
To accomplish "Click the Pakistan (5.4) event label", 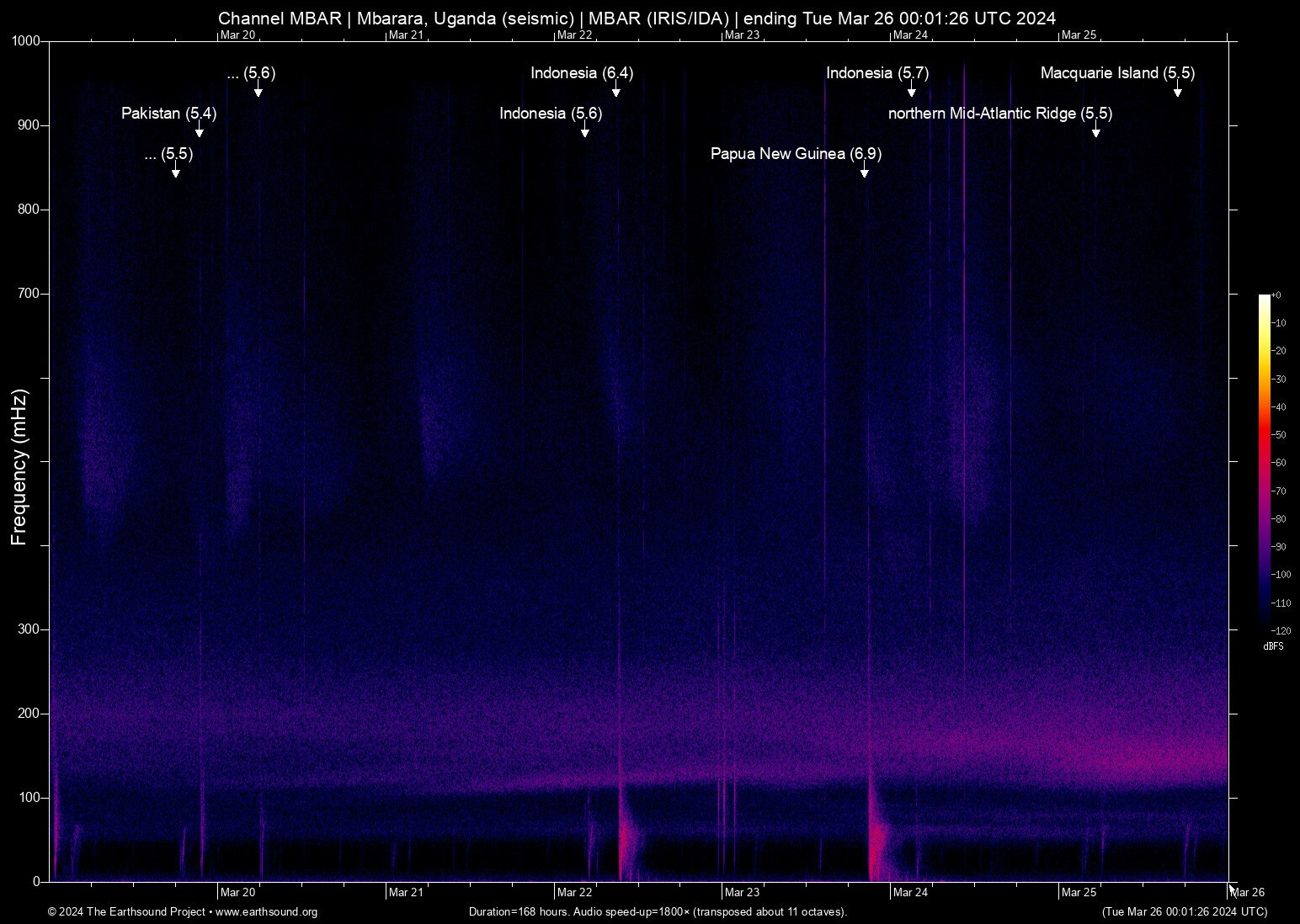I will click(168, 114).
